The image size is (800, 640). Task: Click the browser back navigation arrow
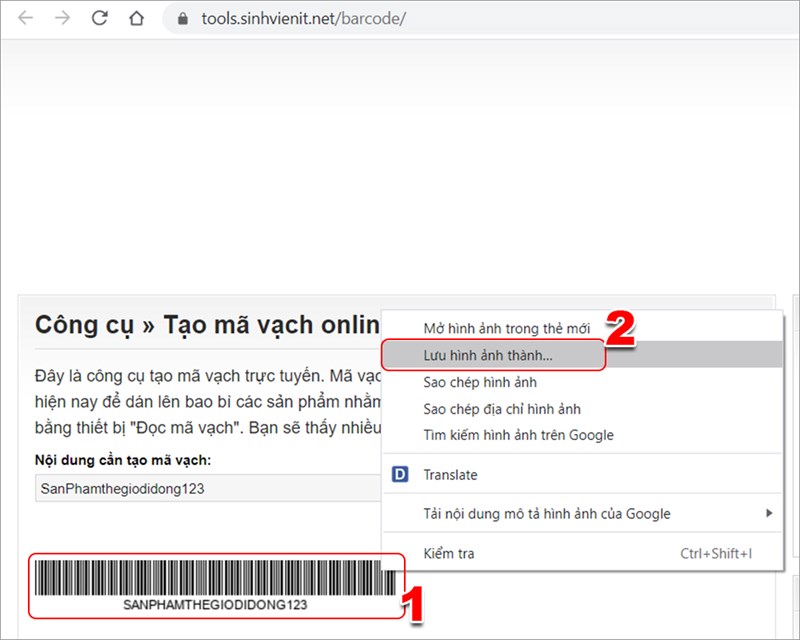pyautogui.click(x=27, y=18)
